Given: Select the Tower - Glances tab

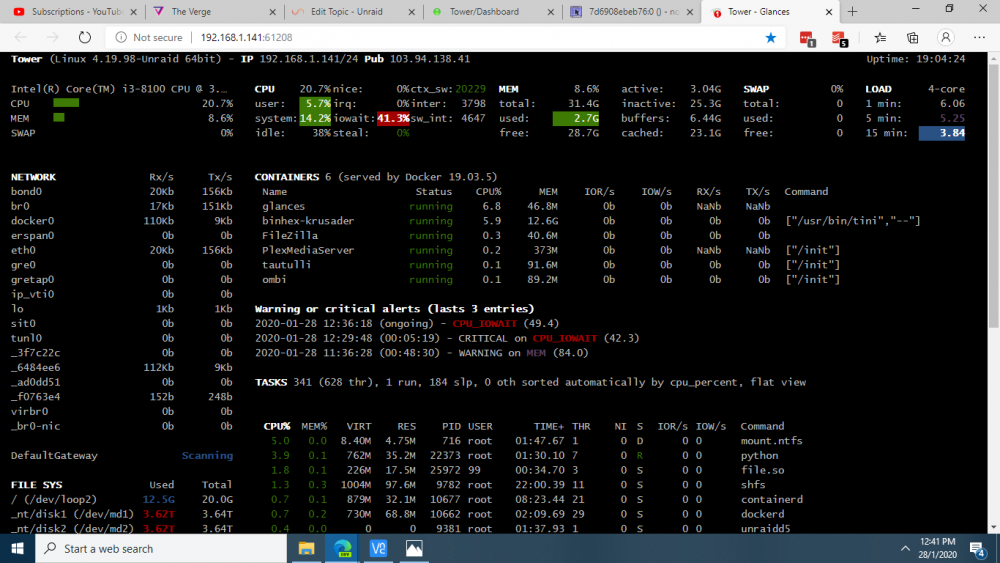Looking at the screenshot, I should click(768, 11).
